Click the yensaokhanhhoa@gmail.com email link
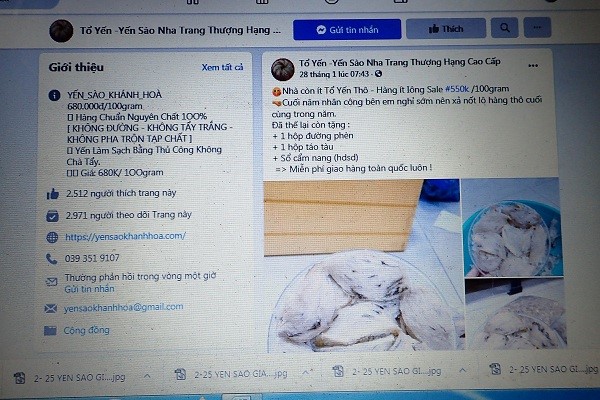The height and width of the screenshot is (400, 600). (x=124, y=307)
